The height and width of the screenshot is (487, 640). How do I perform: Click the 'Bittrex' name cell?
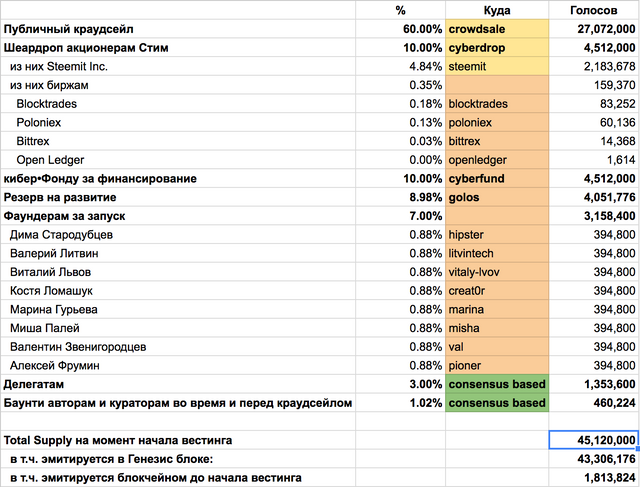[x=178, y=141]
